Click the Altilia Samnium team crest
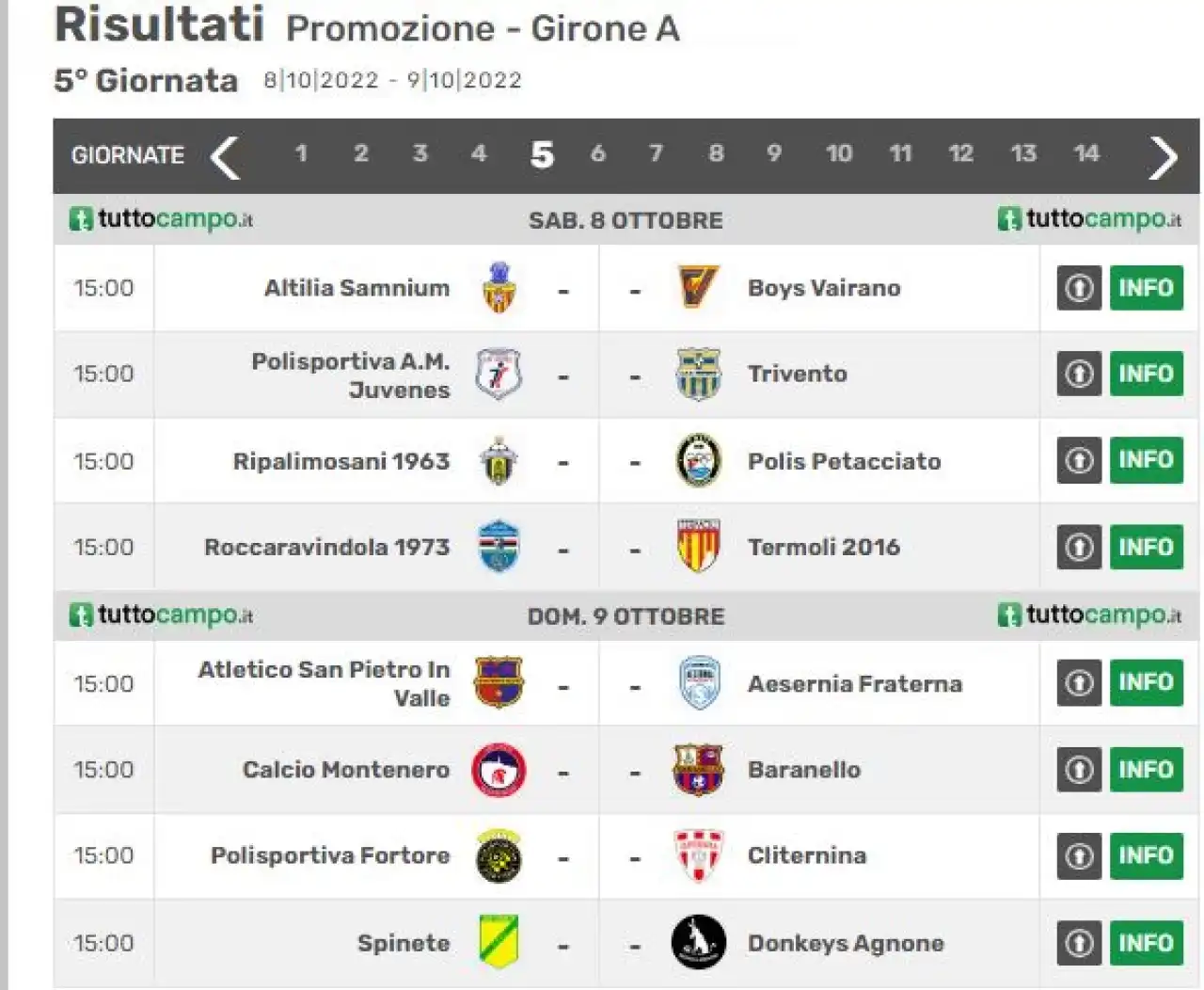 (x=499, y=288)
